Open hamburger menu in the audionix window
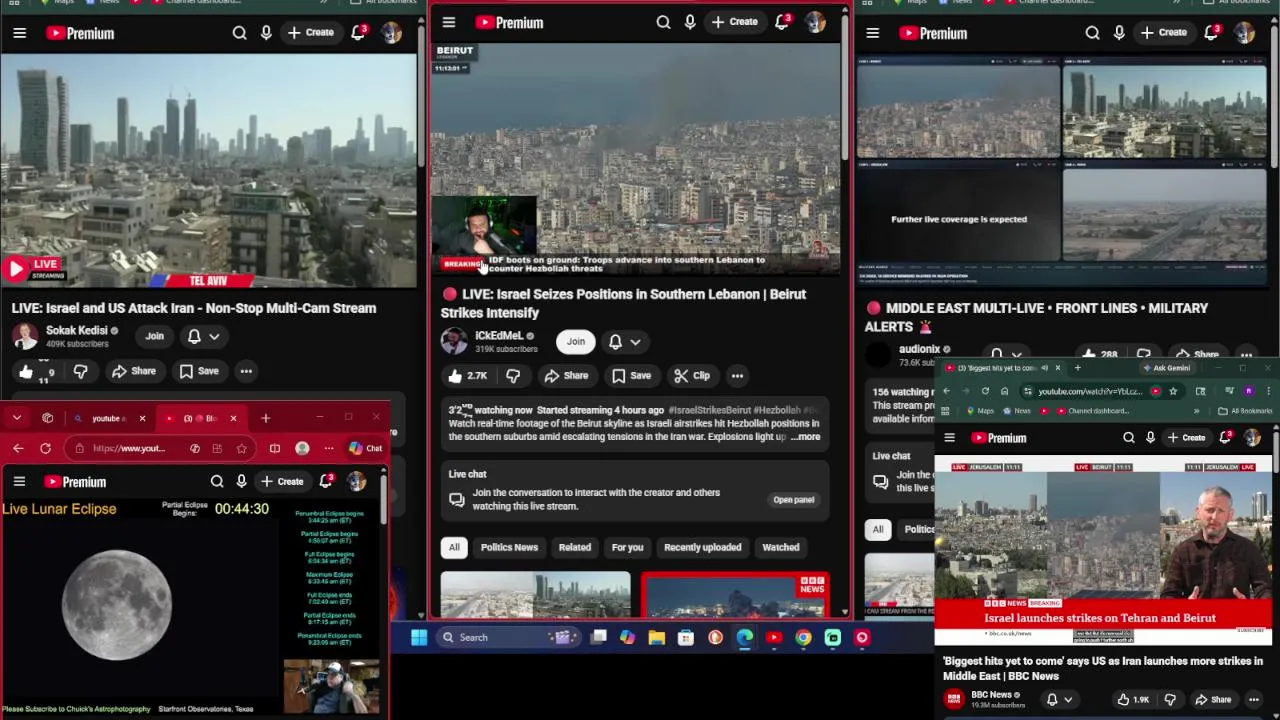The width and height of the screenshot is (1280, 720). point(872,33)
